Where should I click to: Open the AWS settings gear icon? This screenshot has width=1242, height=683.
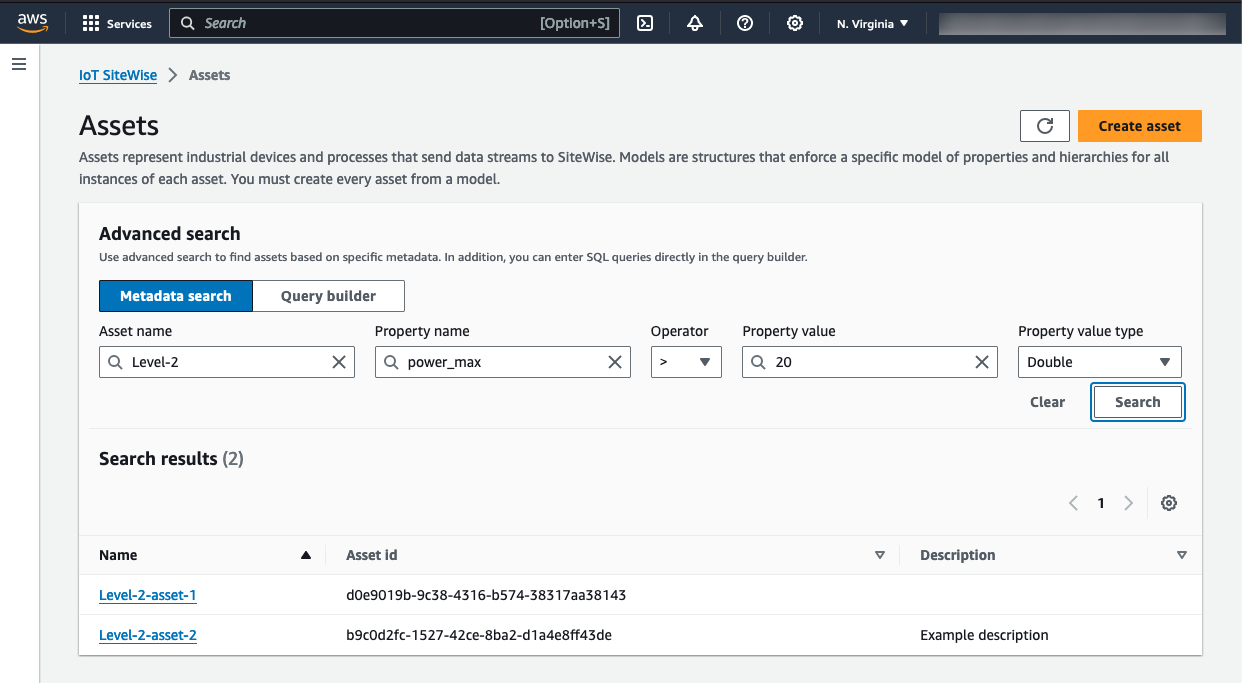[x=795, y=23]
